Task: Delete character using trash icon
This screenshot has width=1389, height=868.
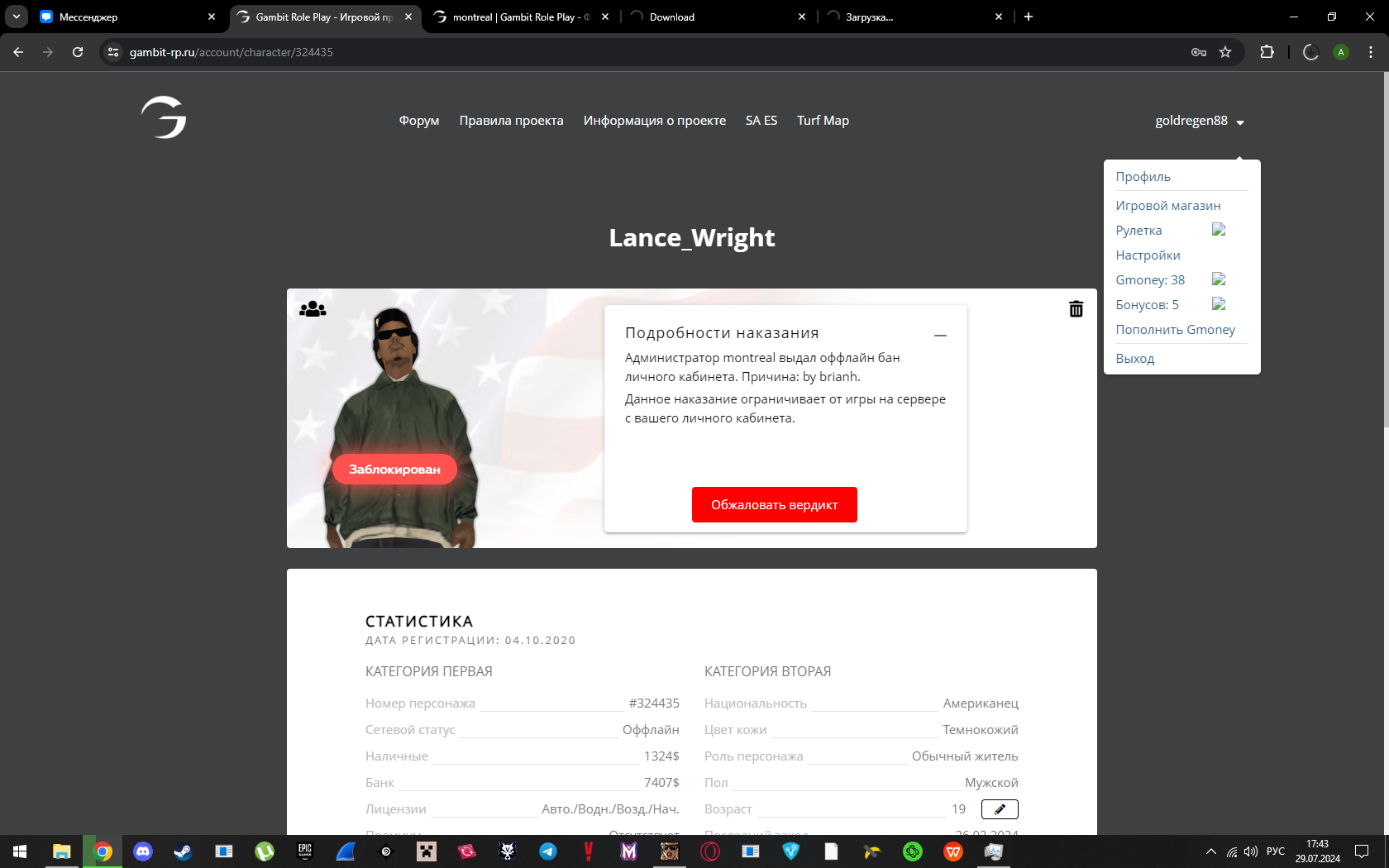Action: tap(1076, 309)
